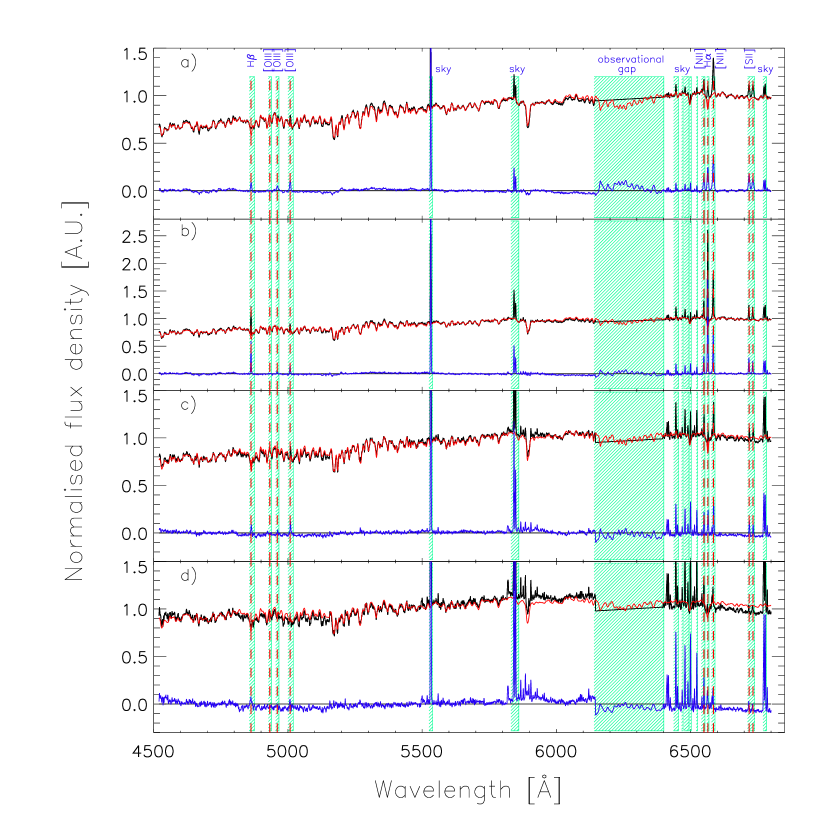Click the "observational gap" annotation
Viewport: 830px width, 830px height.
click(x=630, y=64)
